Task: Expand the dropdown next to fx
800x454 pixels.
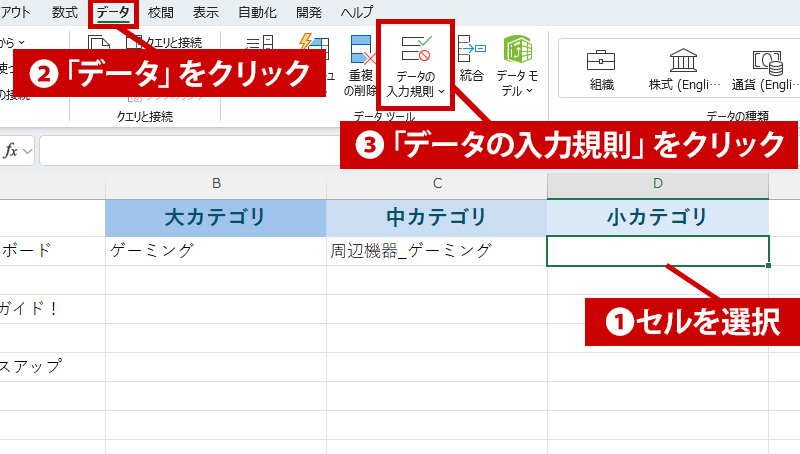Action: coord(28,152)
